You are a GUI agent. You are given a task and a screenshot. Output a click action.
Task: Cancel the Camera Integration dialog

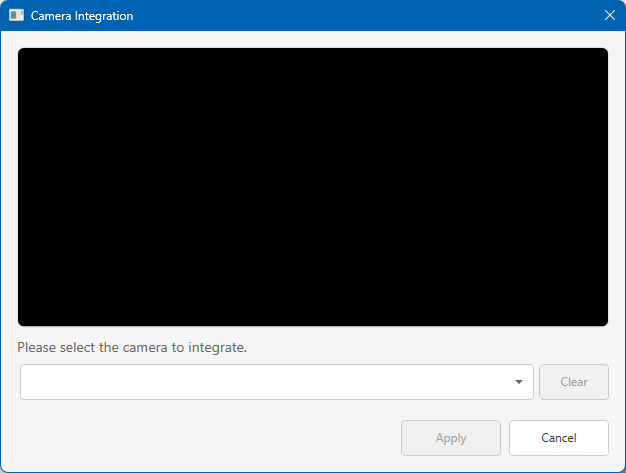(x=559, y=438)
